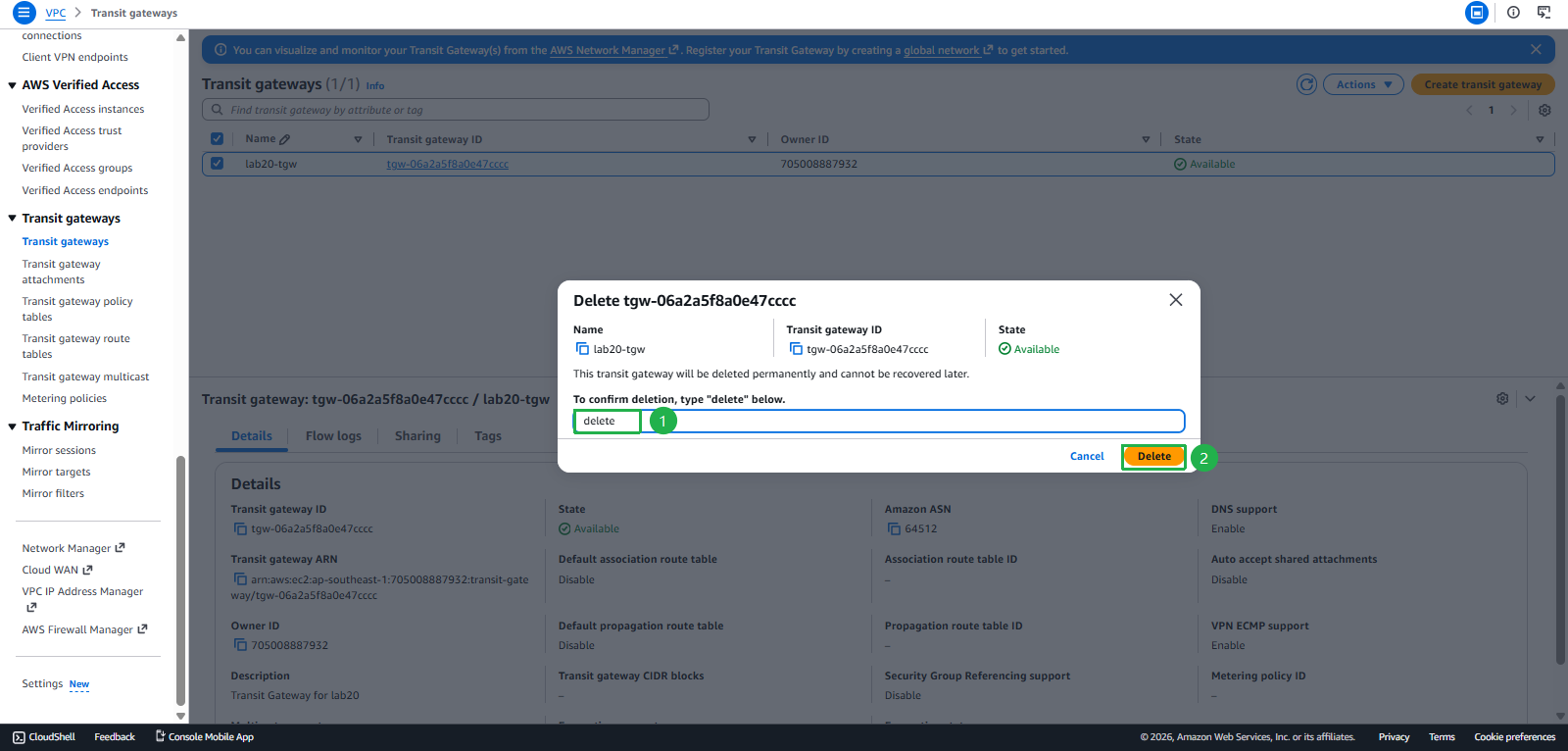Viewport: 1568px width, 751px height.
Task: Collapse the transit gateway details panel chevron
Action: pos(1530,399)
